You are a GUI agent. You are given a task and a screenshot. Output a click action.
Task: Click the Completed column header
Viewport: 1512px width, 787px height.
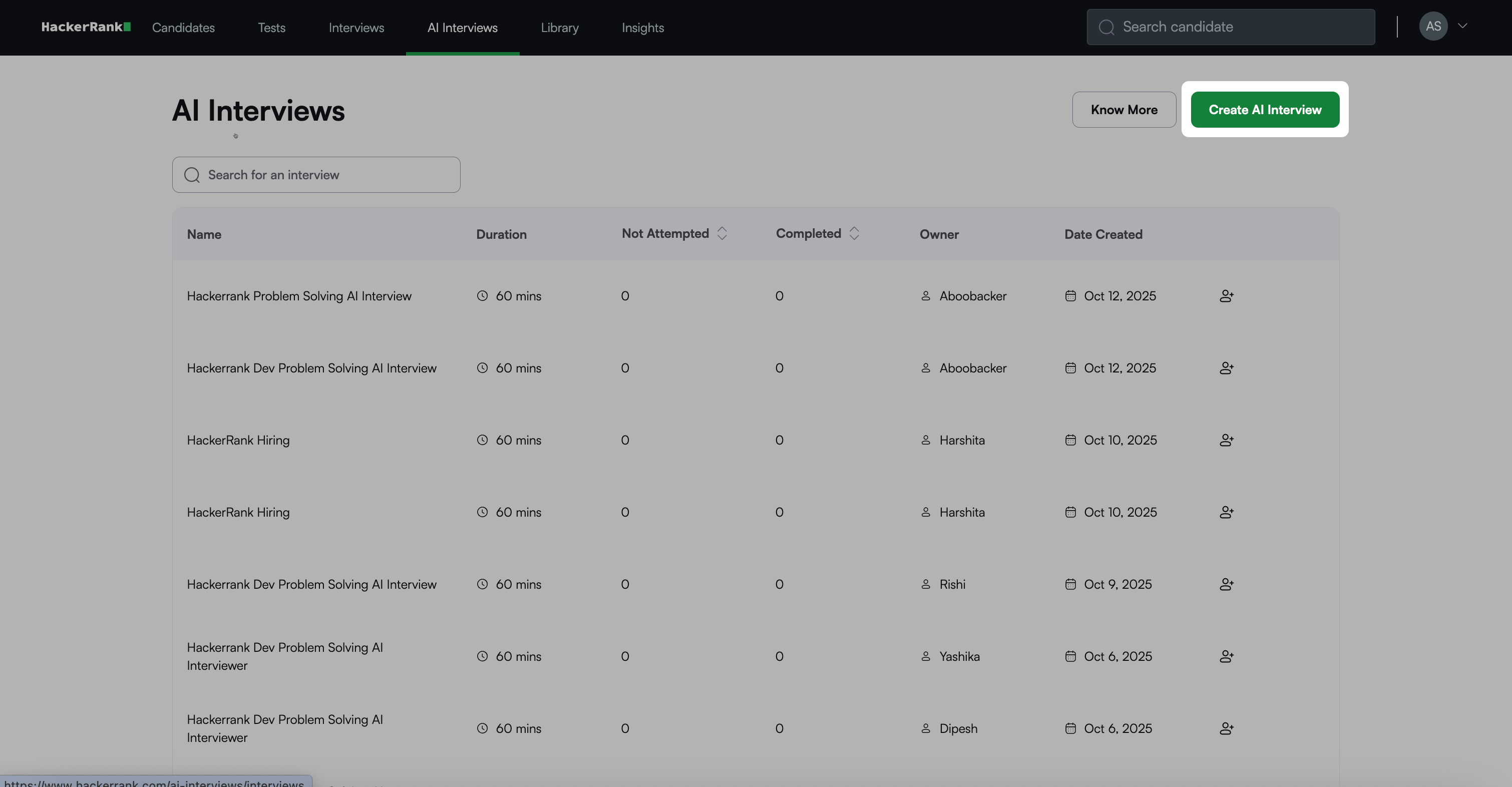point(808,234)
